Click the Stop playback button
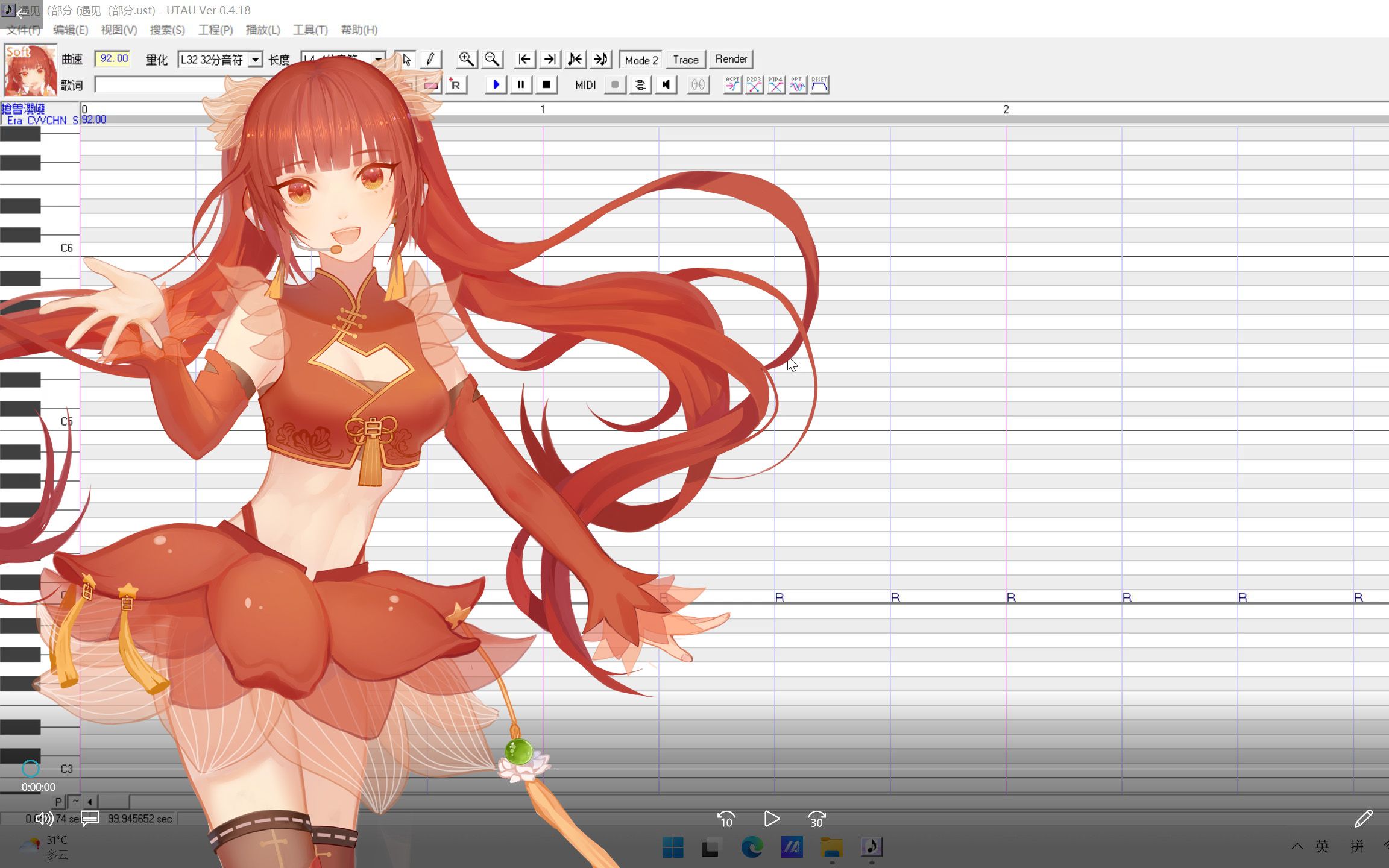Viewport: 1389px width, 868px height. pos(545,85)
